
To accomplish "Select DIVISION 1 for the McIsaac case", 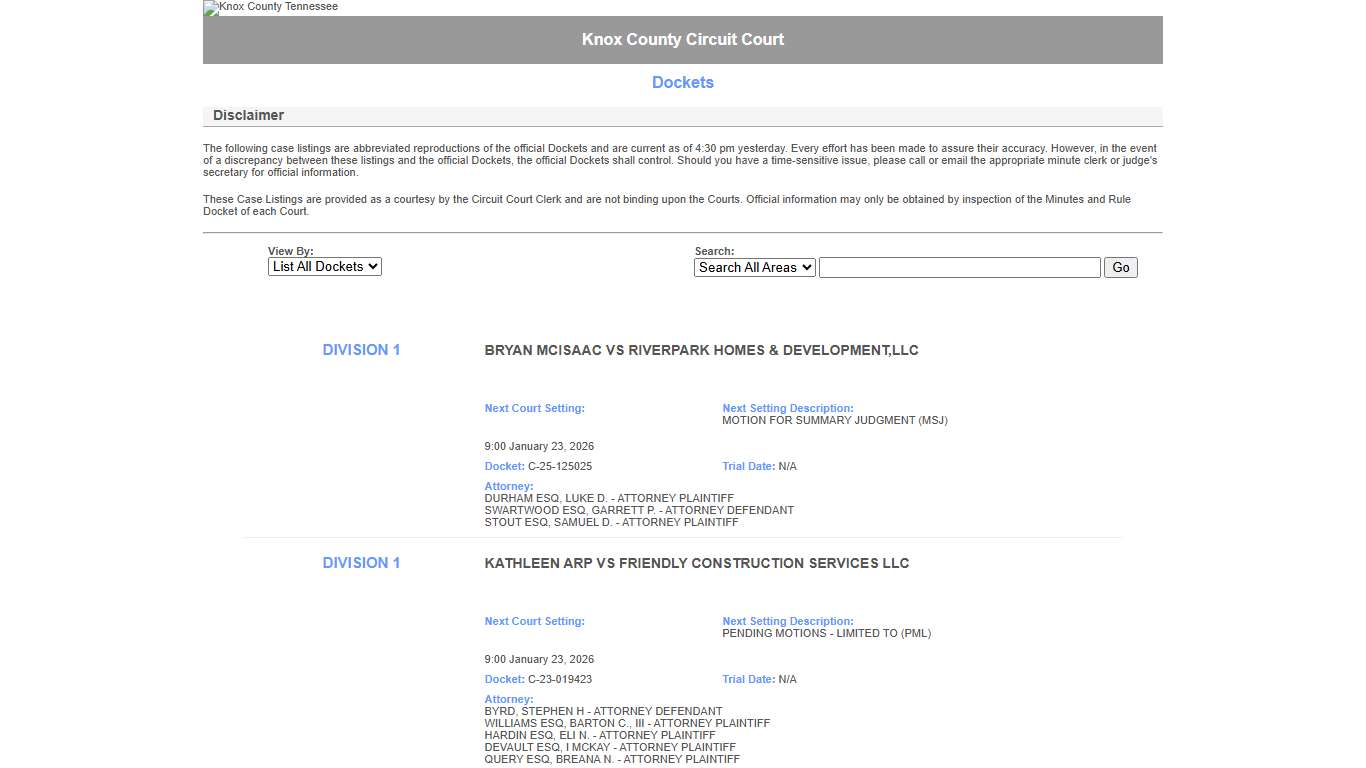I will coord(361,349).
